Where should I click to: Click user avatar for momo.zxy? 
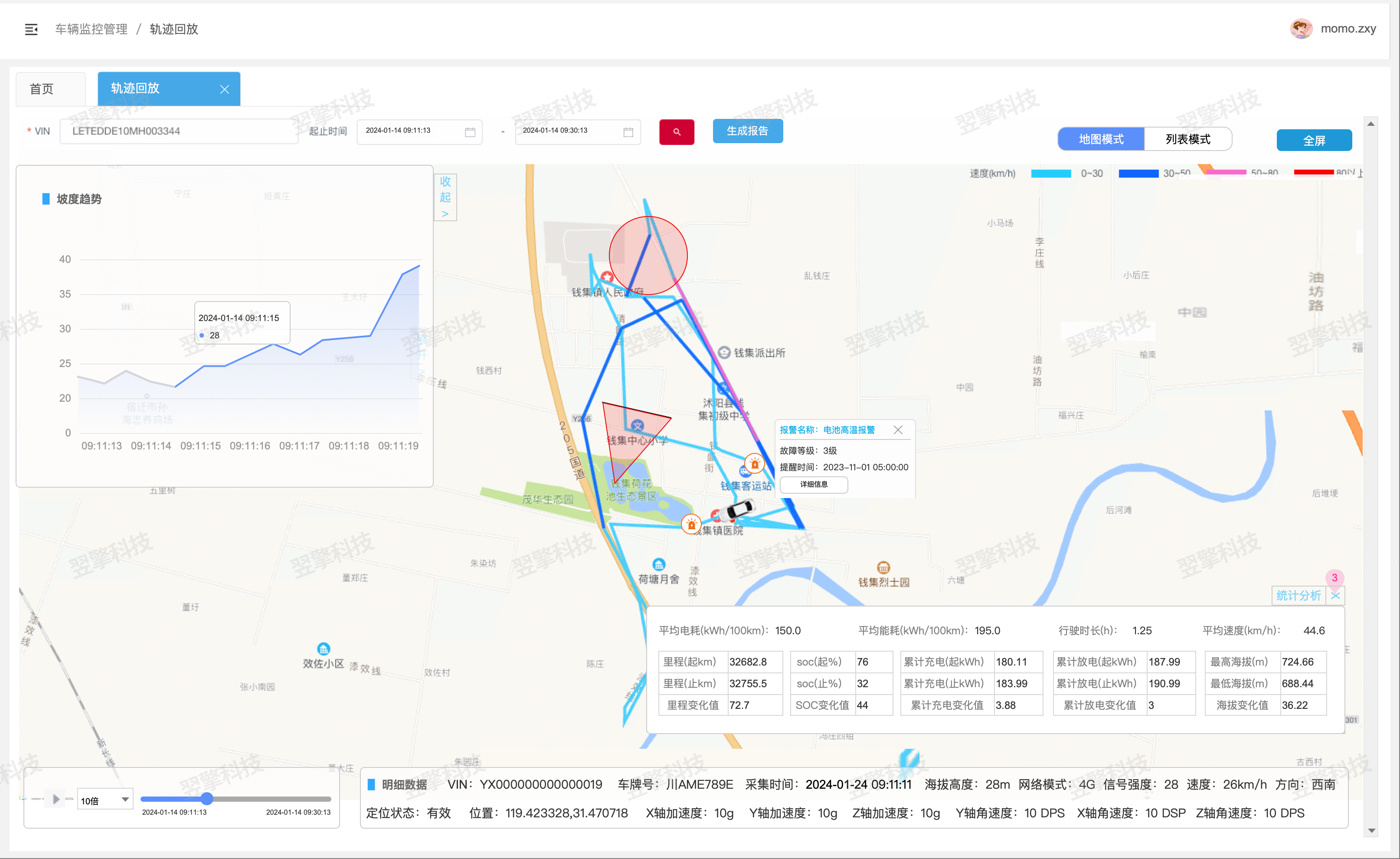pyautogui.click(x=1301, y=29)
